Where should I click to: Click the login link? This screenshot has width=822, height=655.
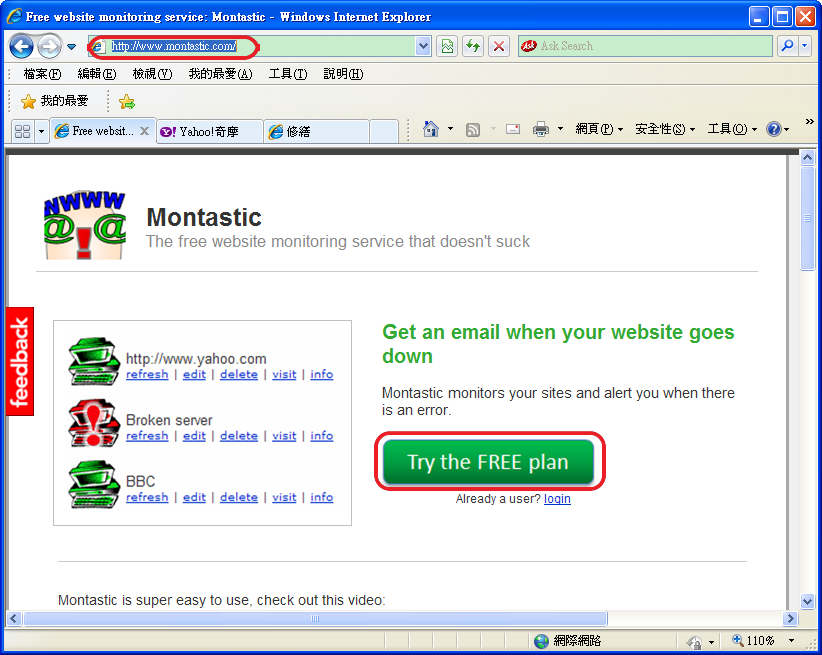[x=557, y=499]
